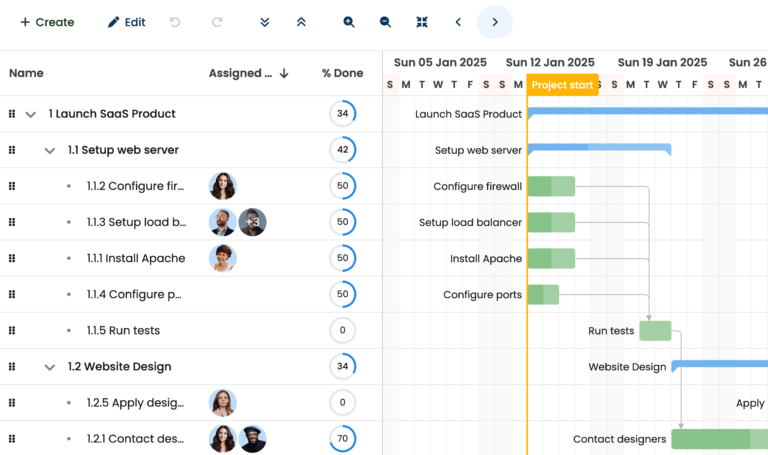The height and width of the screenshot is (455, 768).
Task: Collapse the 1 Launch SaaS Product row
Action: (x=31, y=114)
